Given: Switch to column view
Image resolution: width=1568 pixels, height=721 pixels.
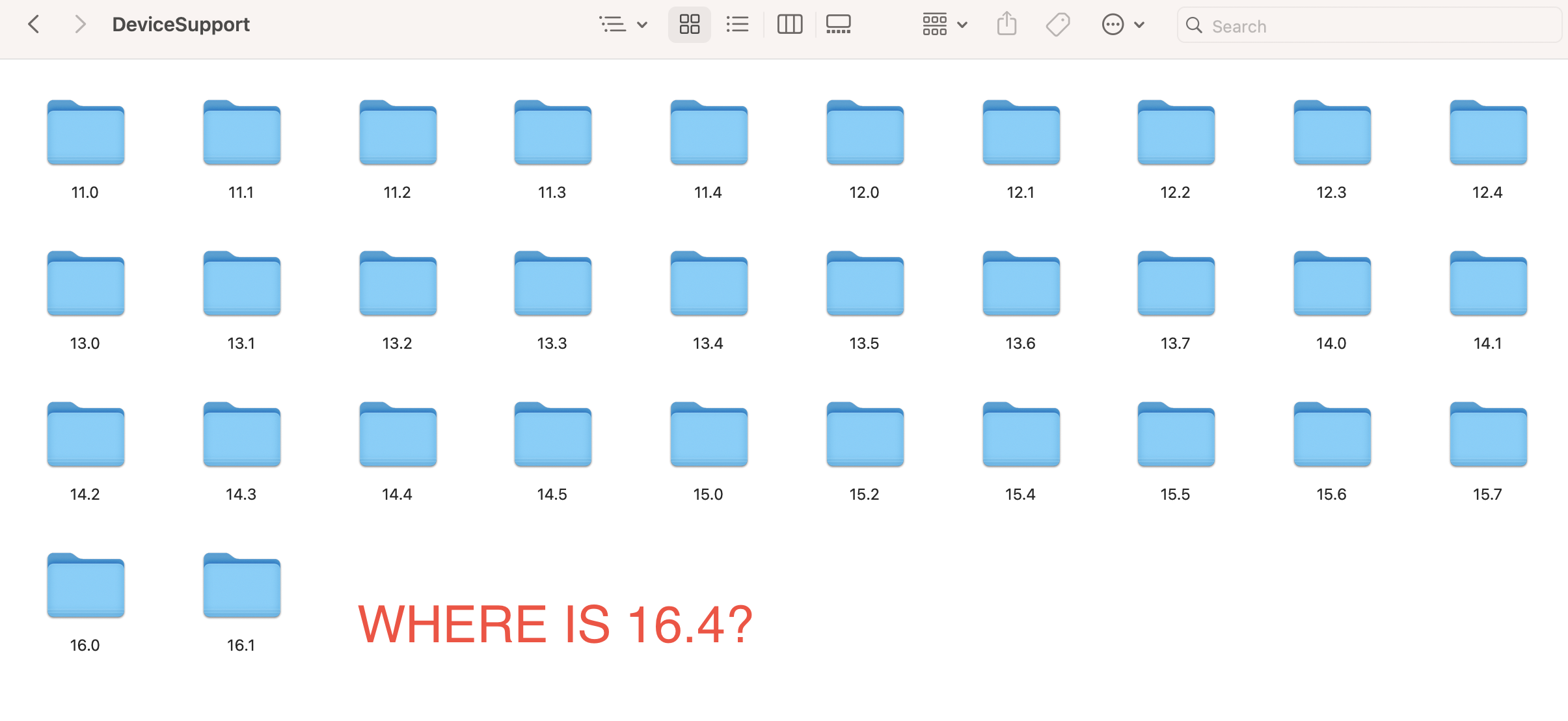Looking at the screenshot, I should 790,25.
